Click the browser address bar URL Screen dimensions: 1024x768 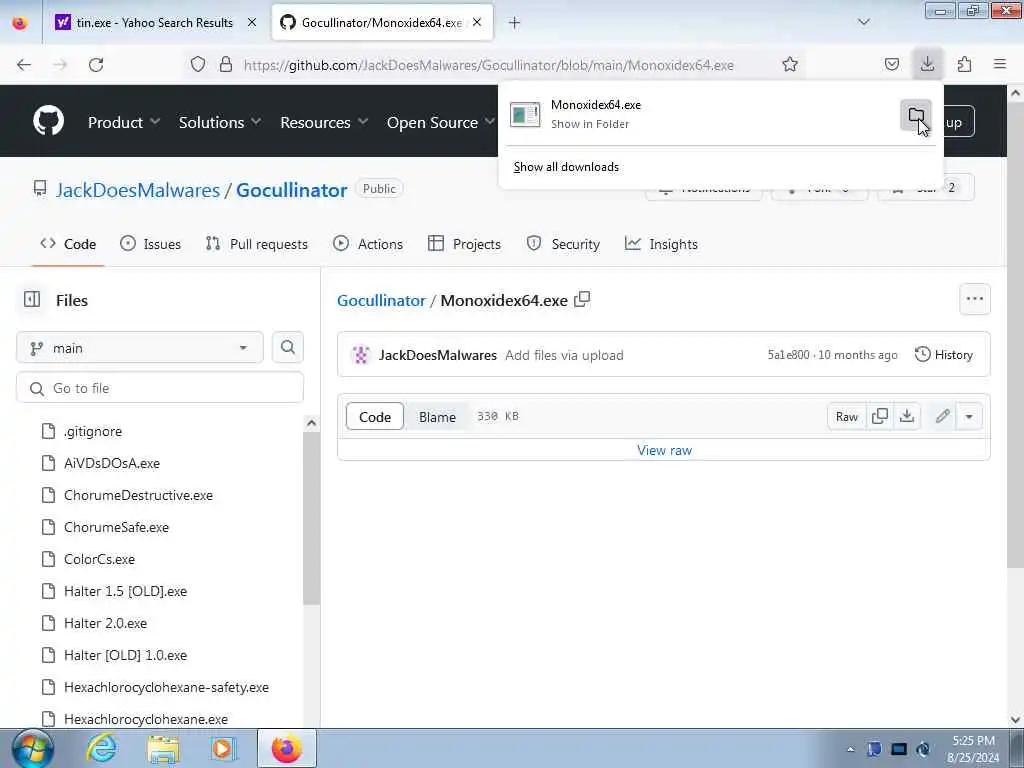488,65
